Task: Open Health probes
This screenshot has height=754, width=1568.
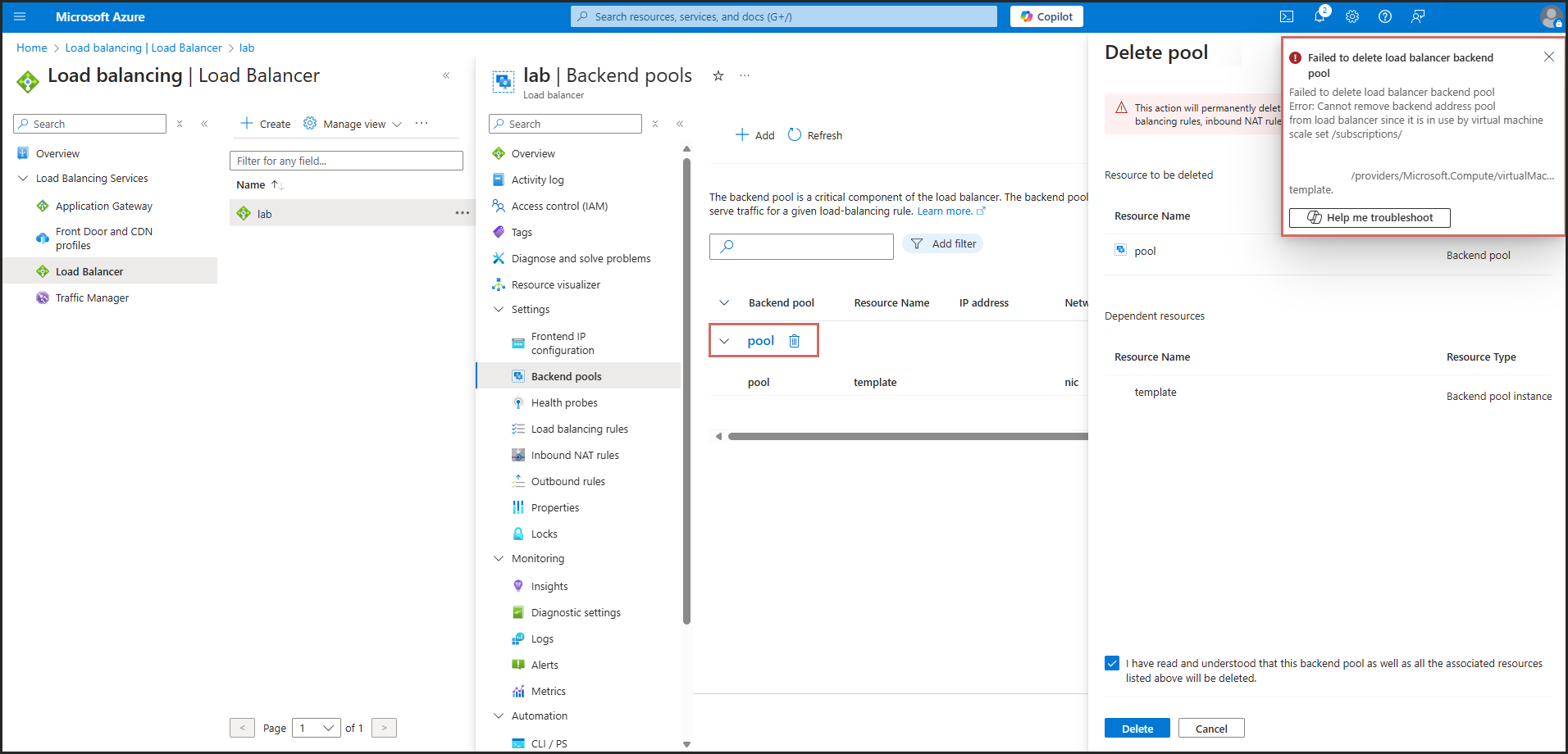Action: tap(564, 402)
